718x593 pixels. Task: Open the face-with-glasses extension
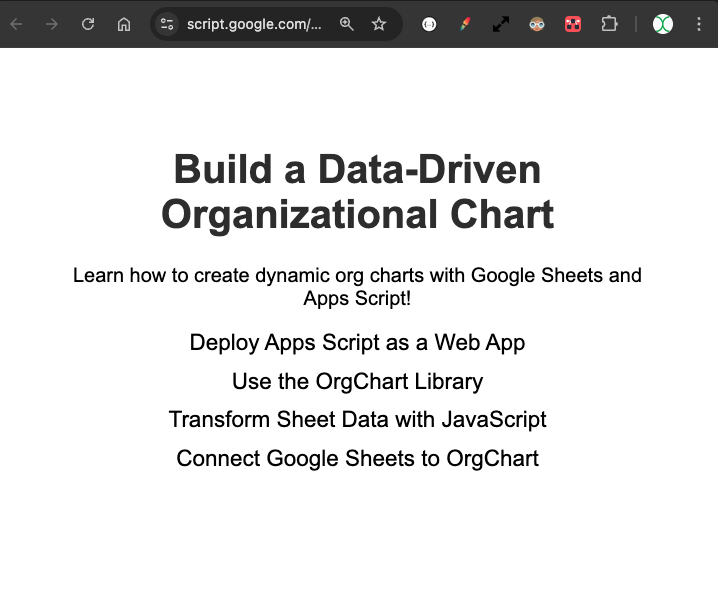point(537,24)
